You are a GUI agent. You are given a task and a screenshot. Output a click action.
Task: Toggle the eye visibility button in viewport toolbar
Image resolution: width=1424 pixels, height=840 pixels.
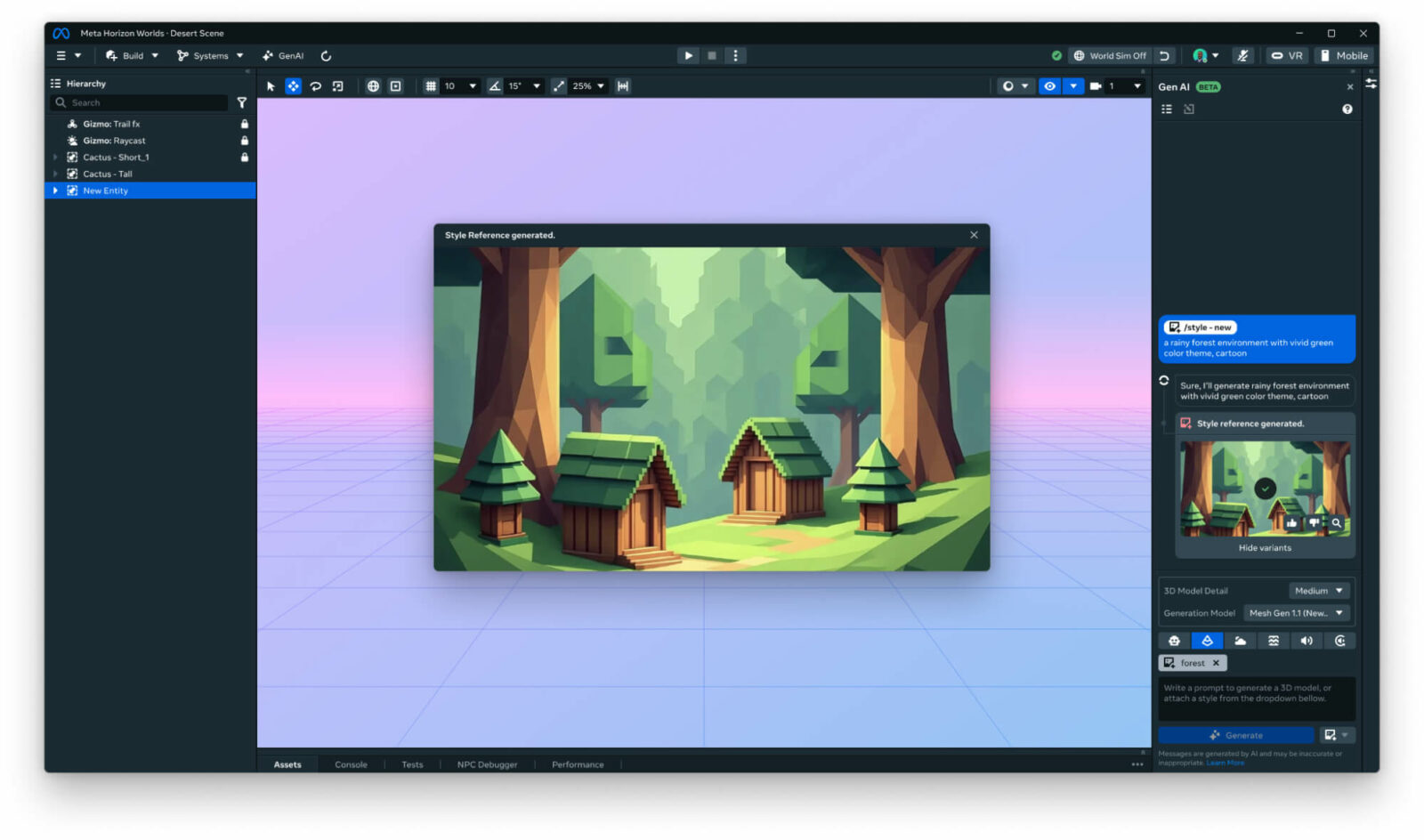1050,86
